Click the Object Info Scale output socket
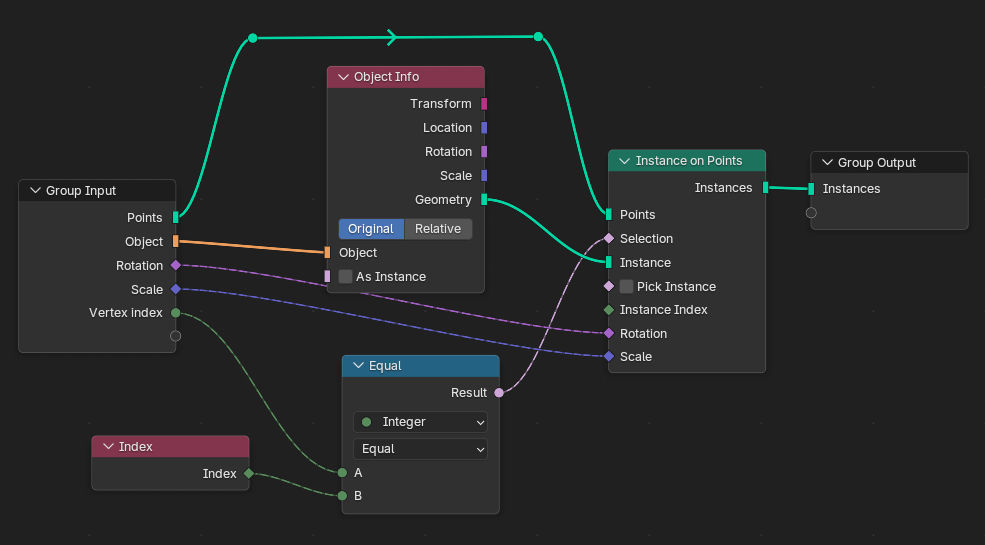The height and width of the screenshot is (545, 985). pos(484,175)
